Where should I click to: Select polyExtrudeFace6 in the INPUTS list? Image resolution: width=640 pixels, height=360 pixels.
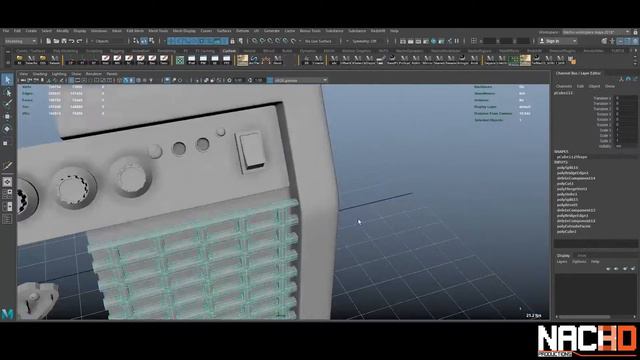(573, 226)
